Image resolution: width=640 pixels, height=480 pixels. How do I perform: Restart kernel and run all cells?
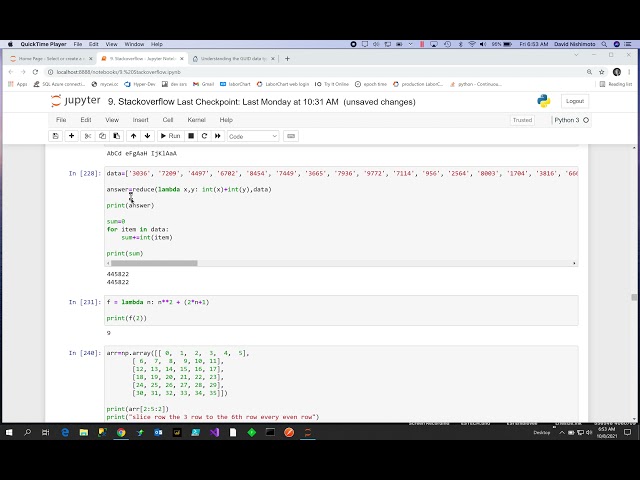[x=218, y=136]
